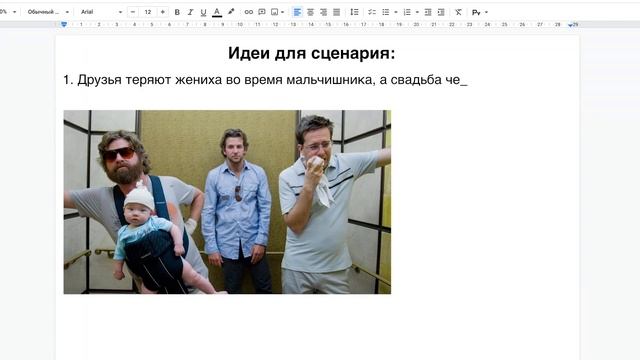Increase the paragraph indent
This screenshot has height=360, width=640.
click(441, 12)
